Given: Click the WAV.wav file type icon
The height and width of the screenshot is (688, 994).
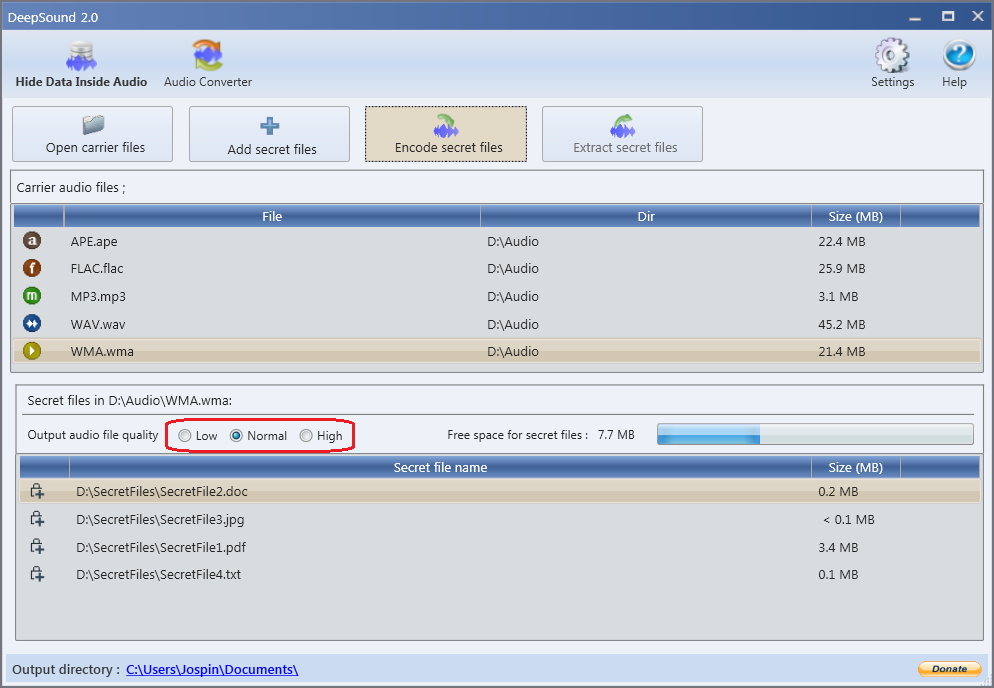Looking at the screenshot, I should pyautogui.click(x=32, y=324).
